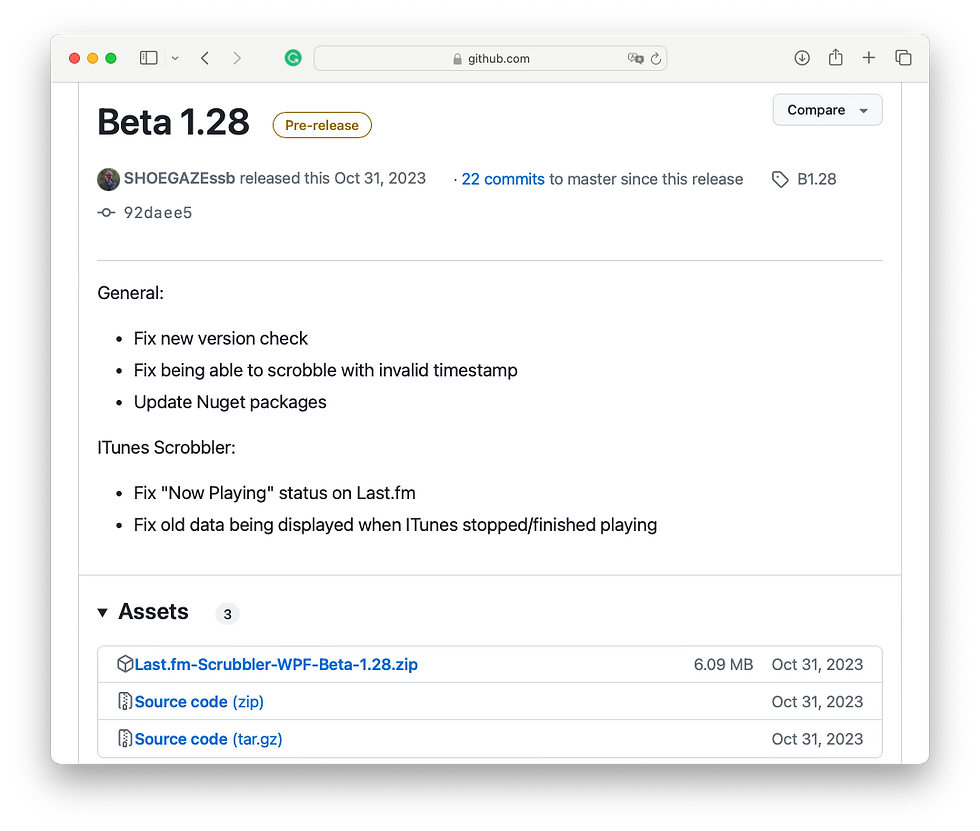This screenshot has height=831, width=980.
Task: Open the Compare dropdown
Action: coord(827,110)
